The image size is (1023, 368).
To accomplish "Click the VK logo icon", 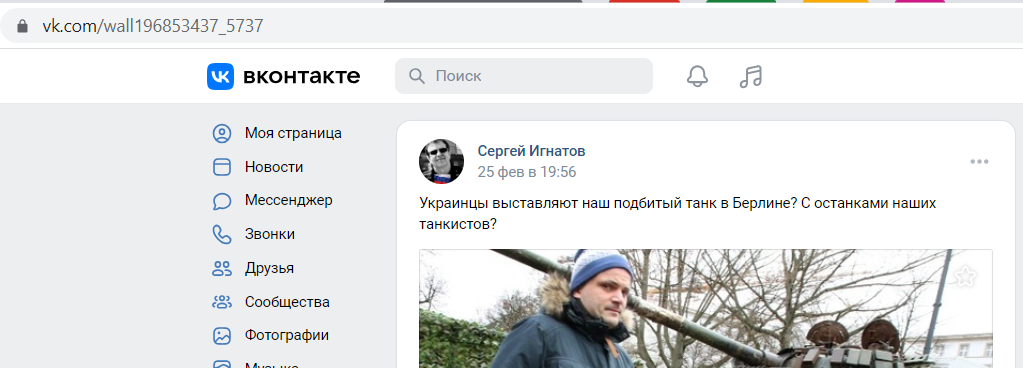I will (x=220, y=76).
